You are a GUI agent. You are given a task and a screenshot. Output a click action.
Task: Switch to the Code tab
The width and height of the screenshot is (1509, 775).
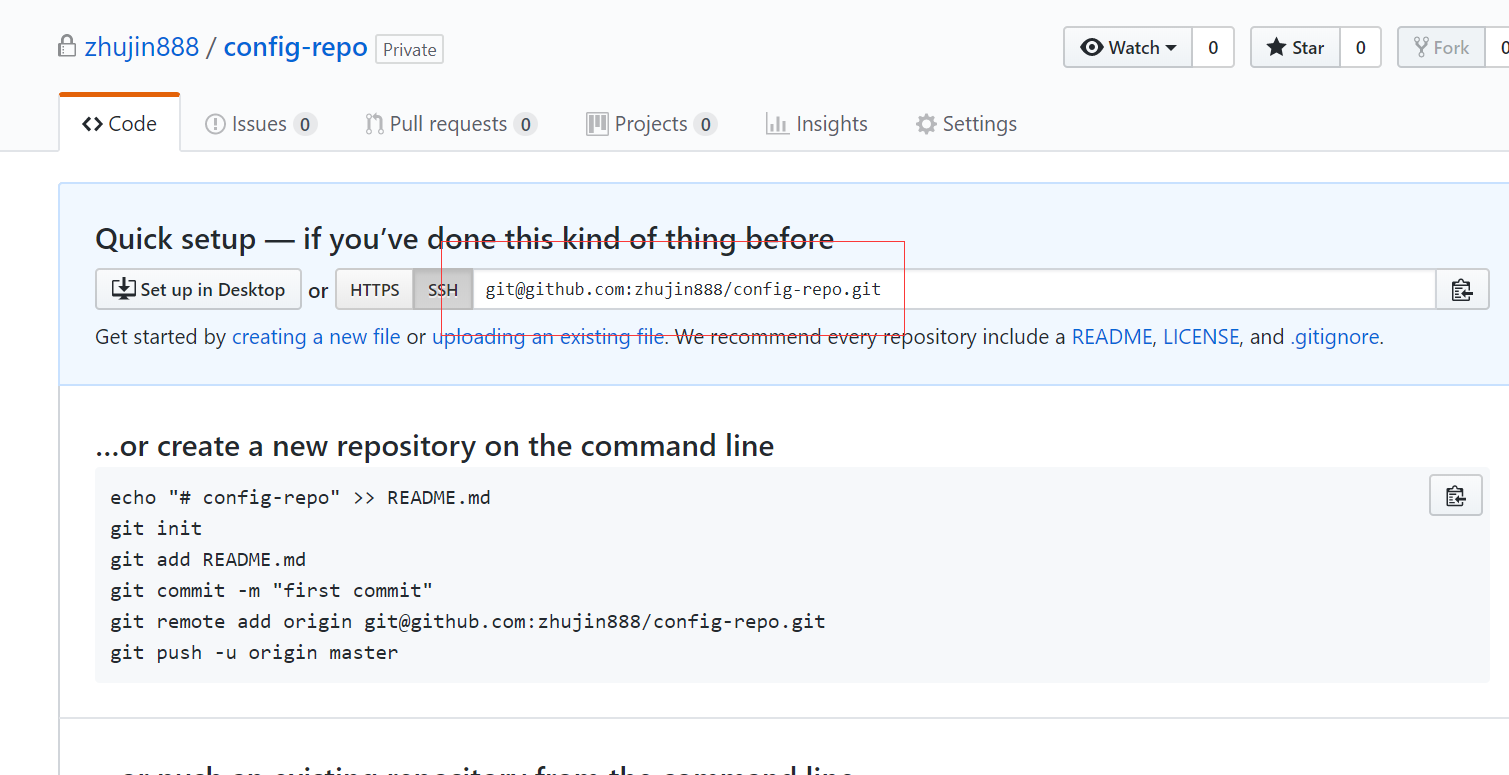120,123
